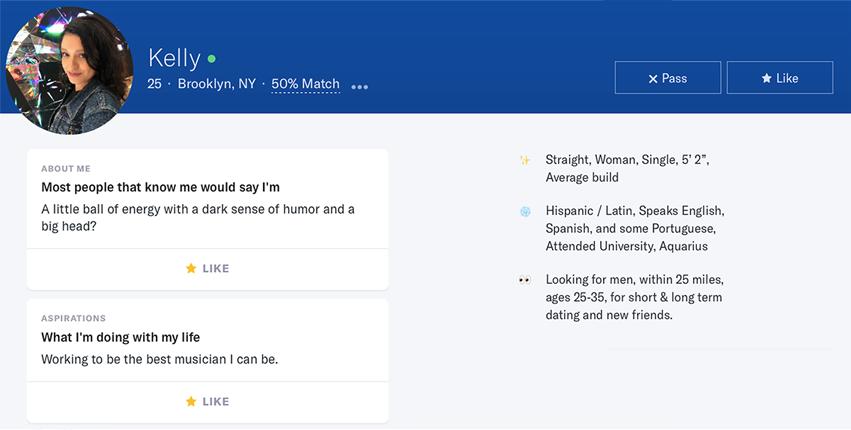Click the Brooklyn, NY location text
Image resolution: width=851 pixels, height=430 pixels.
click(x=216, y=84)
